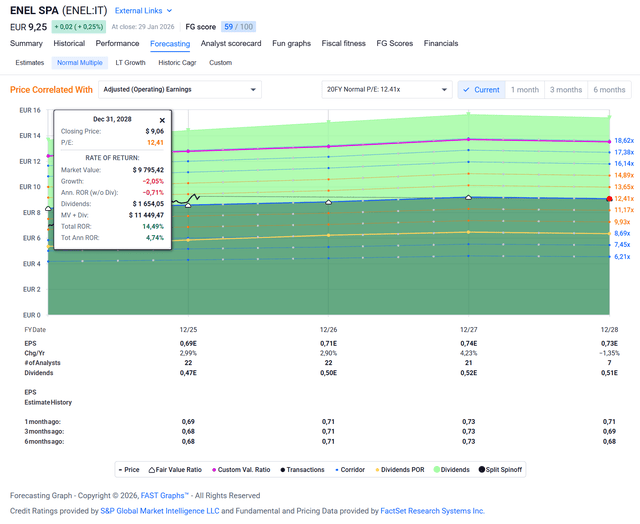Screen dimensions: 640x524
Task: Toggle the Corridor legend entry
Action: (x=350, y=470)
